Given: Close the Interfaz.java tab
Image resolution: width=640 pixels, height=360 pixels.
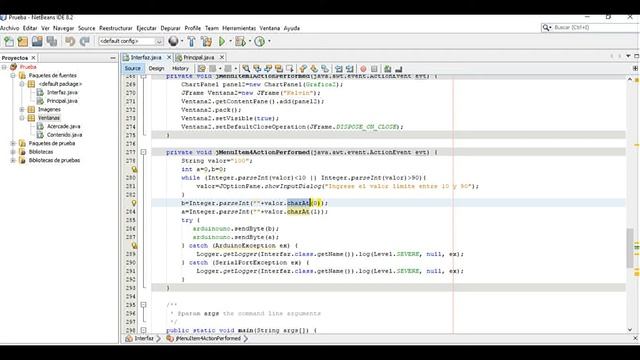Looking at the screenshot, I should tap(169, 58).
